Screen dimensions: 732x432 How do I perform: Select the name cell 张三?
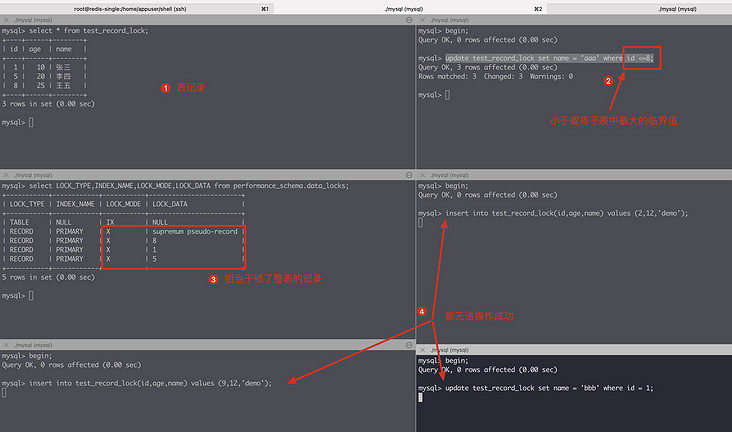pyautogui.click(x=63, y=67)
